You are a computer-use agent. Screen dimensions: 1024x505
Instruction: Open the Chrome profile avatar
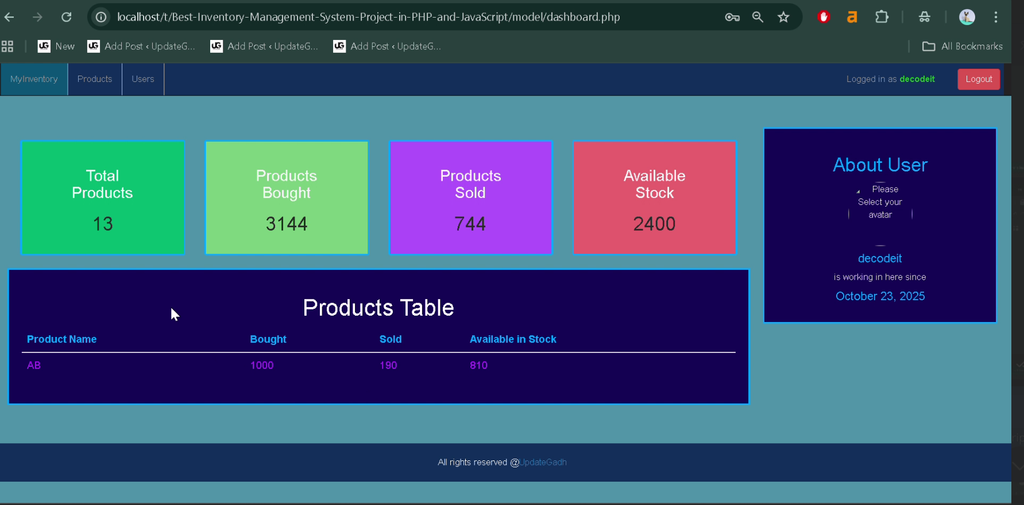tap(967, 17)
